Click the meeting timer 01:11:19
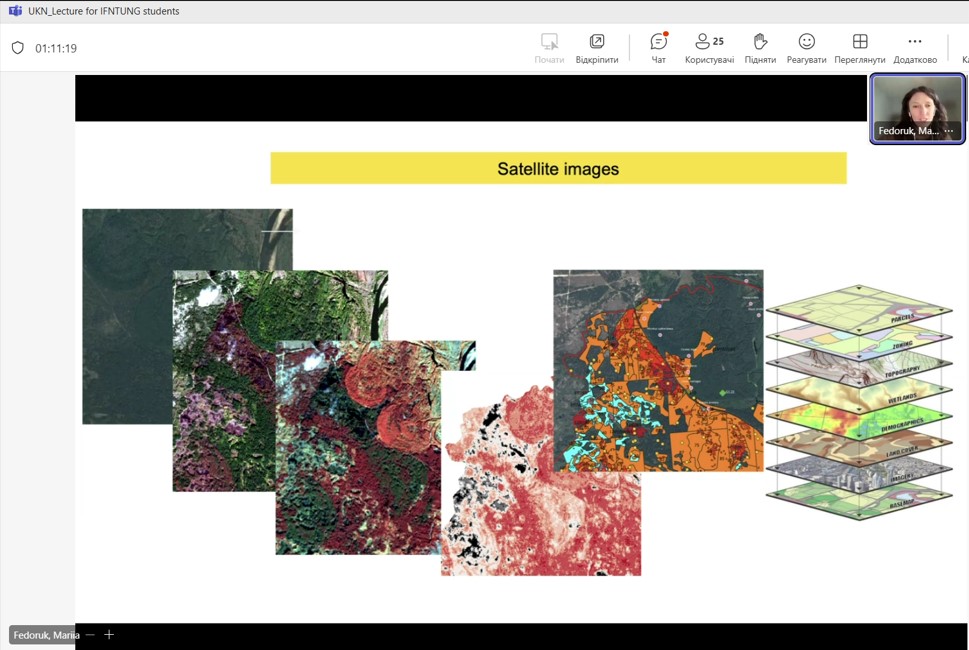This screenshot has width=969, height=650. (x=56, y=48)
